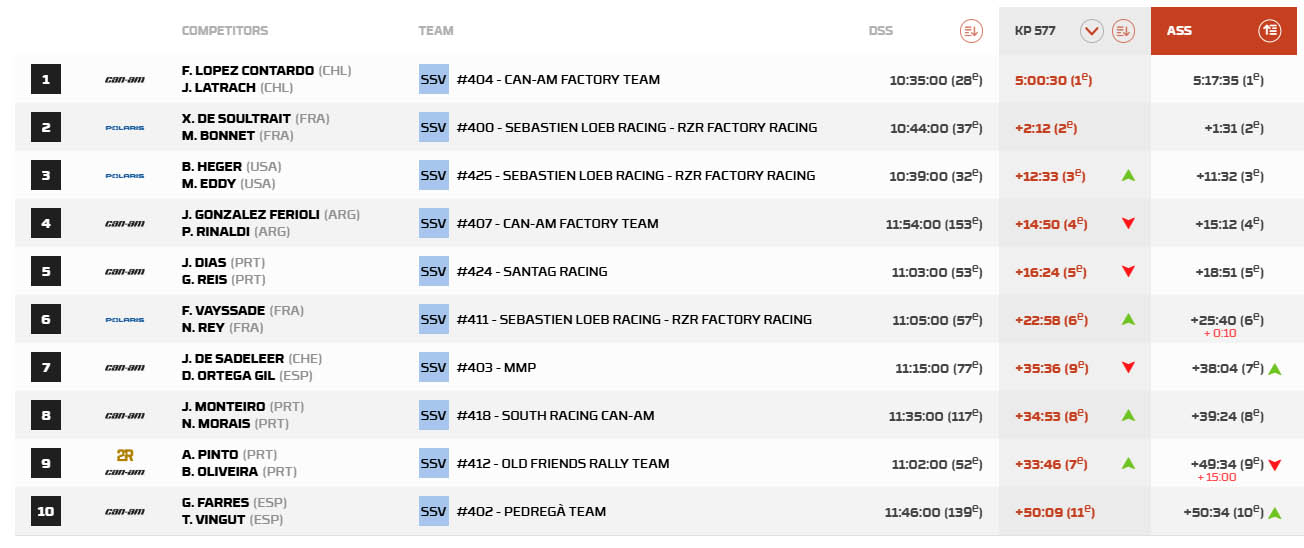Click the +15:00 penalty under Pinto's time
Viewport: 1304px width, 548px height.
pyautogui.click(x=1216, y=477)
